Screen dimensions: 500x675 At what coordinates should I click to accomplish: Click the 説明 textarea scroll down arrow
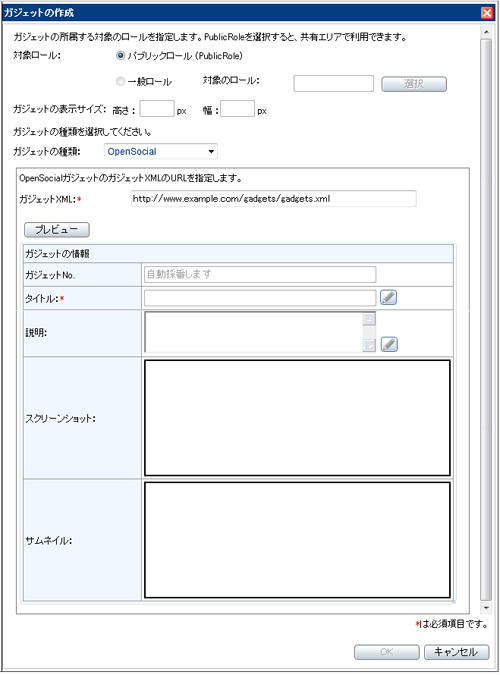click(x=369, y=346)
